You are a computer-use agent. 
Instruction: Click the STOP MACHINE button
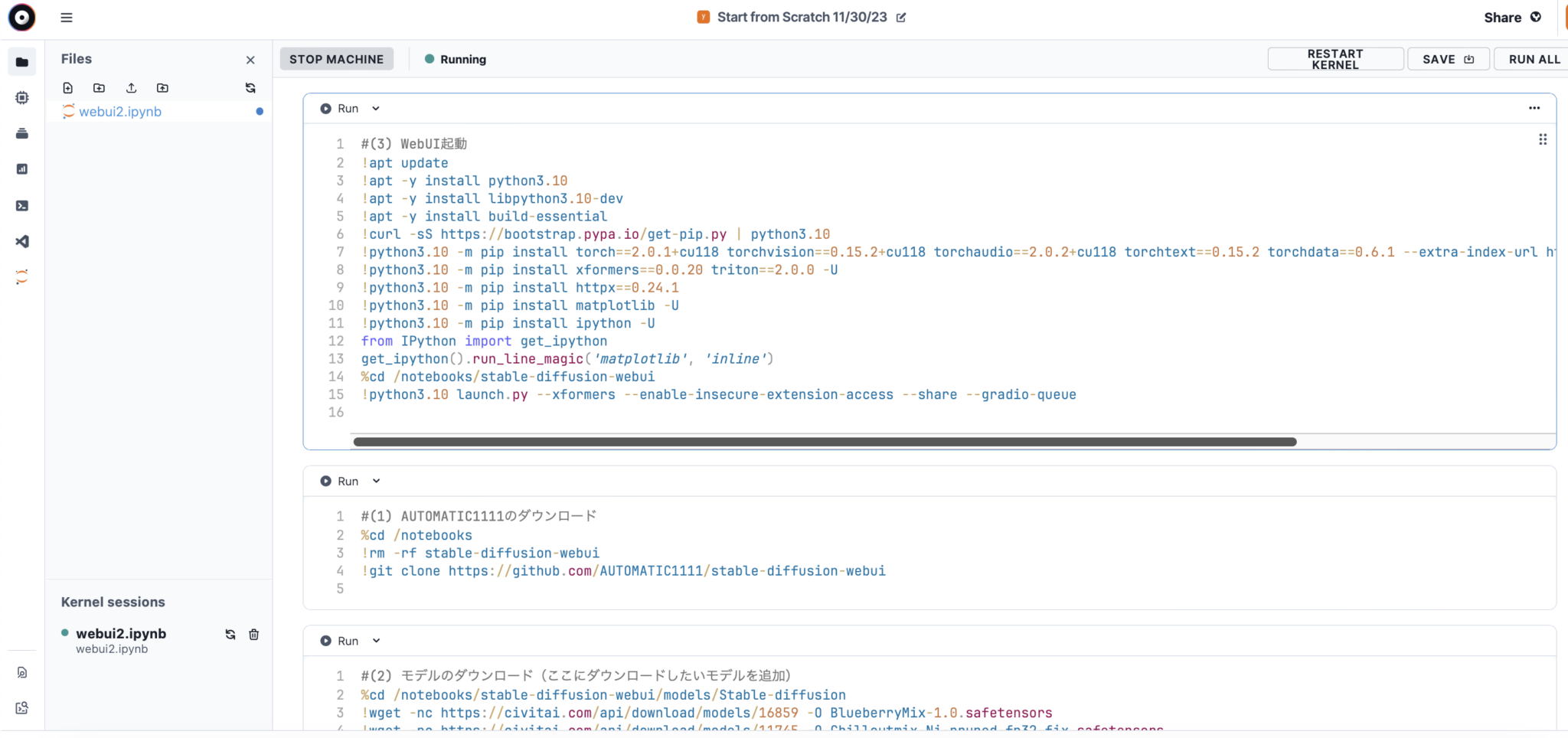point(336,60)
